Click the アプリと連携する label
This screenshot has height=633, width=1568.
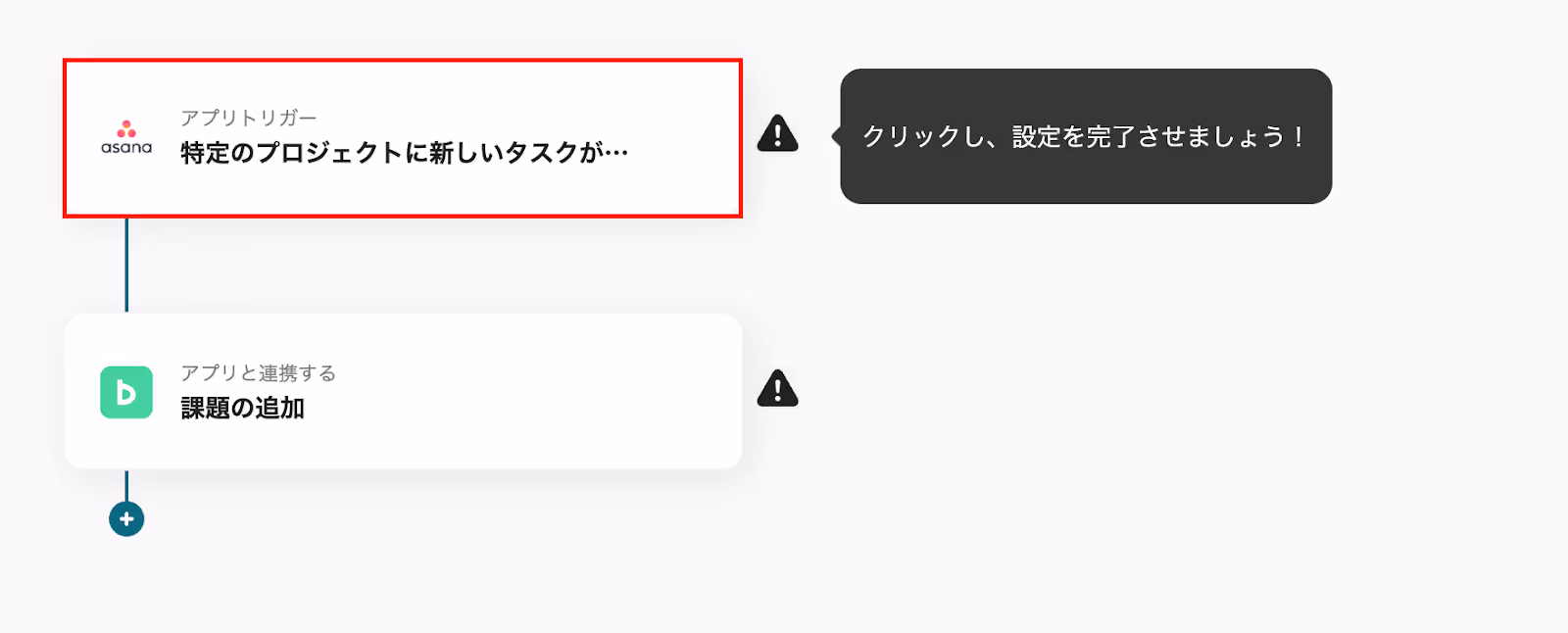click(259, 372)
